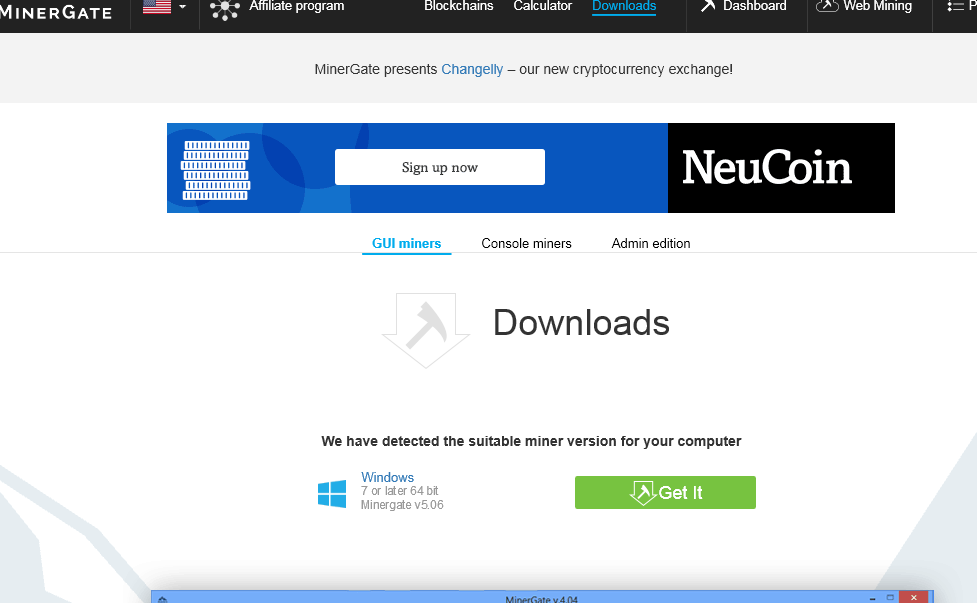Click the Downloads heading
977x603 pixels.
click(x=581, y=323)
